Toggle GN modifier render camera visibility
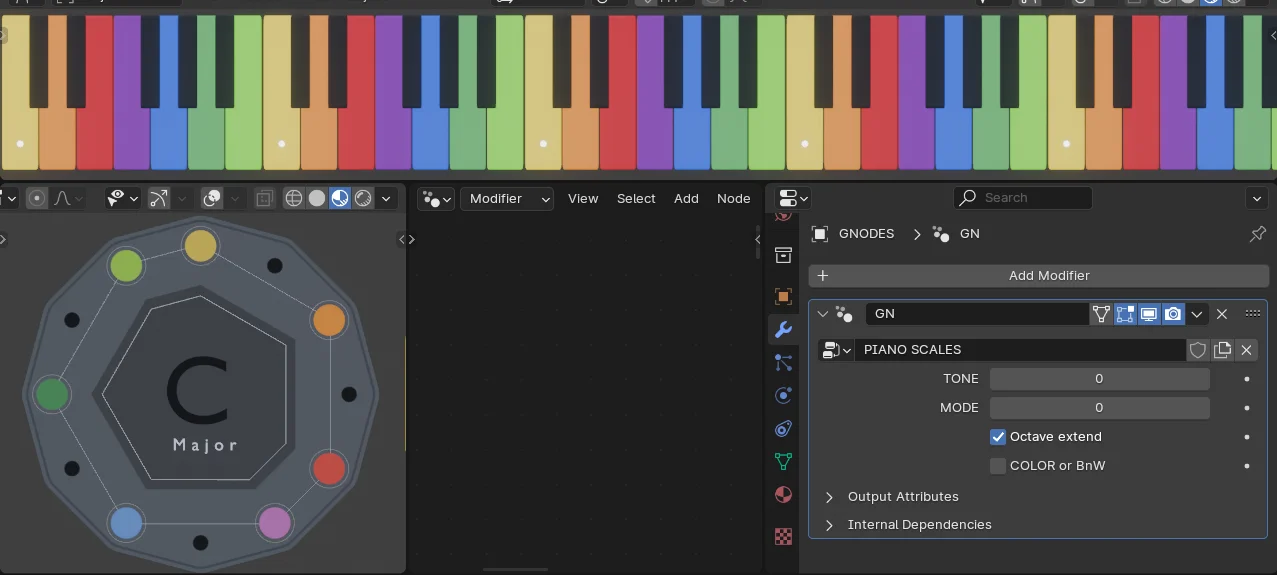Viewport: 1277px width, 575px height. coord(1173,314)
